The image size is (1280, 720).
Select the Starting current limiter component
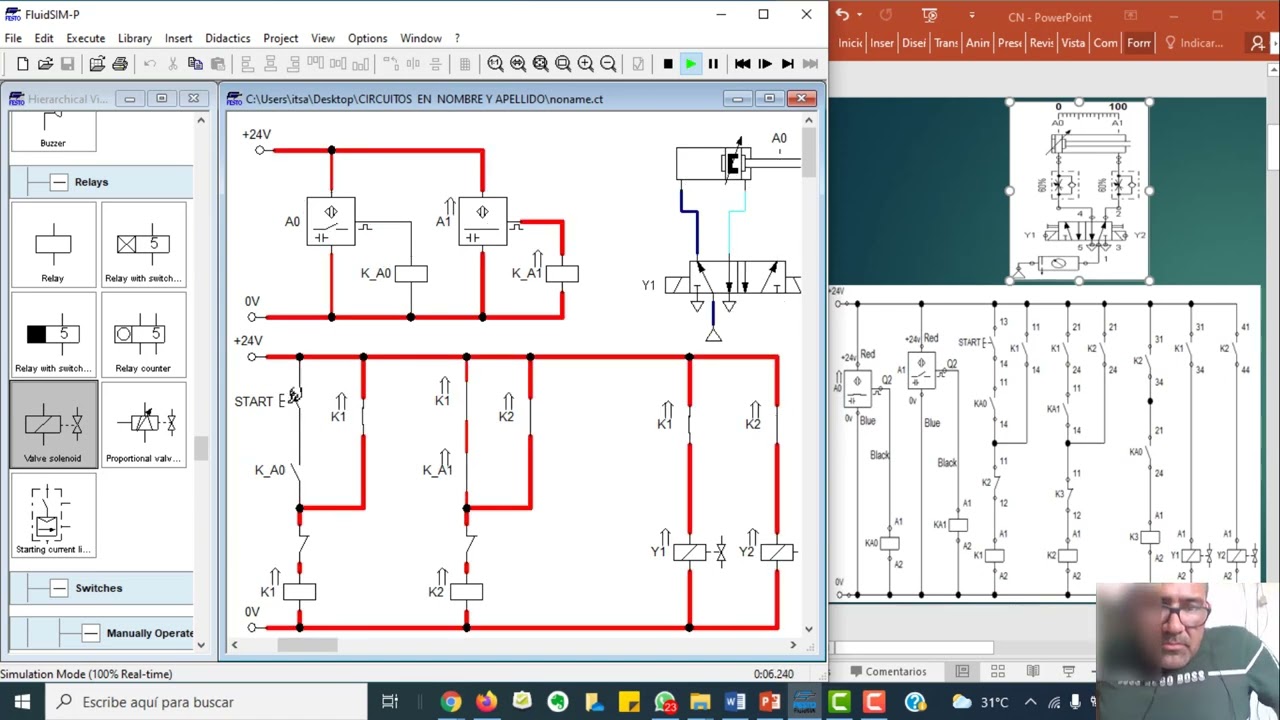53,515
